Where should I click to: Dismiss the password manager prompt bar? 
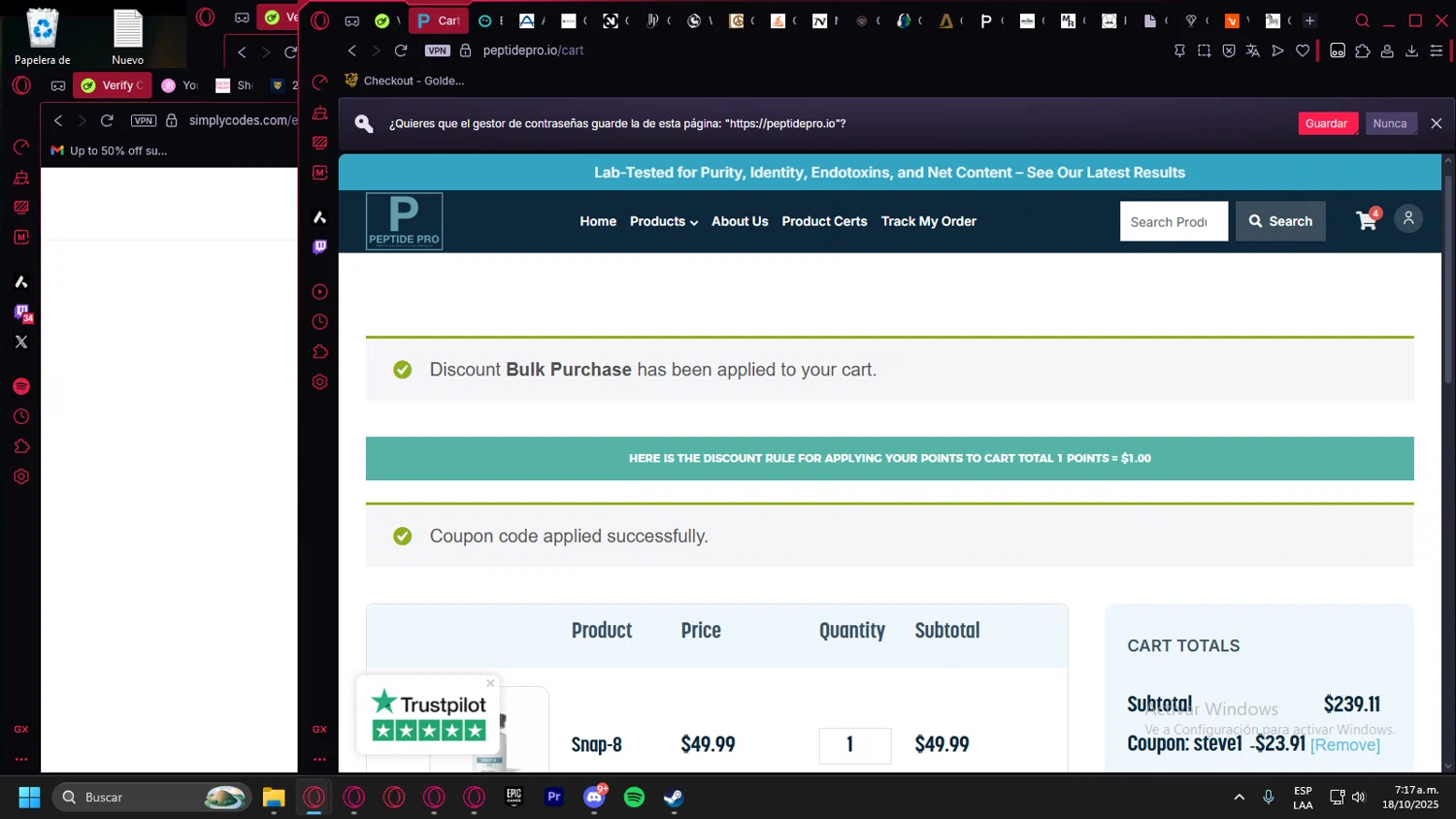[1437, 123]
